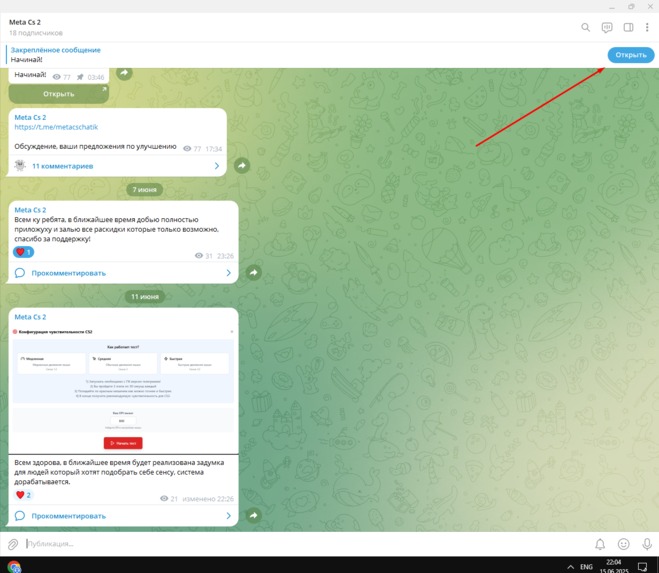
Task: Click the Meta Cs 2 channel title in header
Action: (25, 22)
